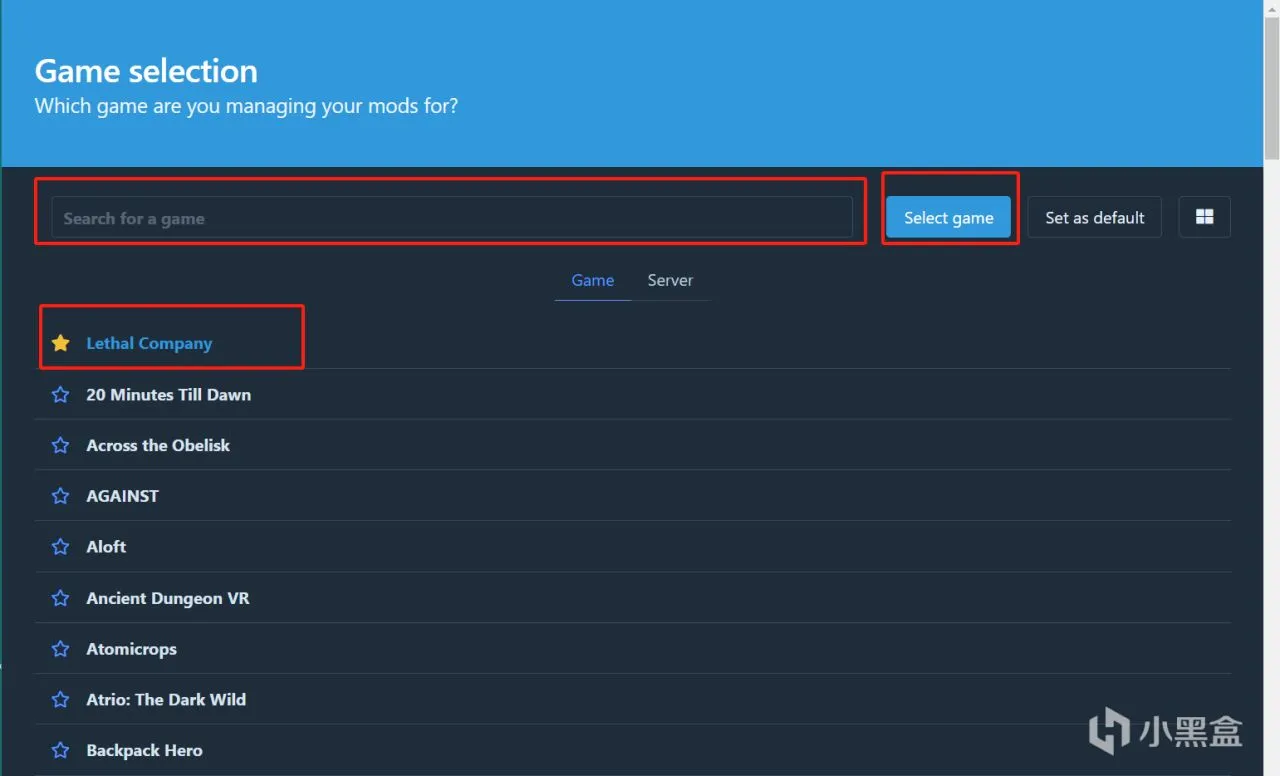Click the Set as default button

[1094, 217]
